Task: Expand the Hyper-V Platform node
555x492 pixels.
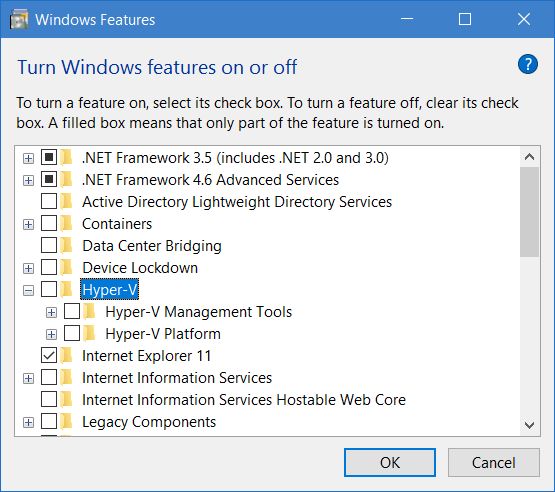Action: point(51,334)
